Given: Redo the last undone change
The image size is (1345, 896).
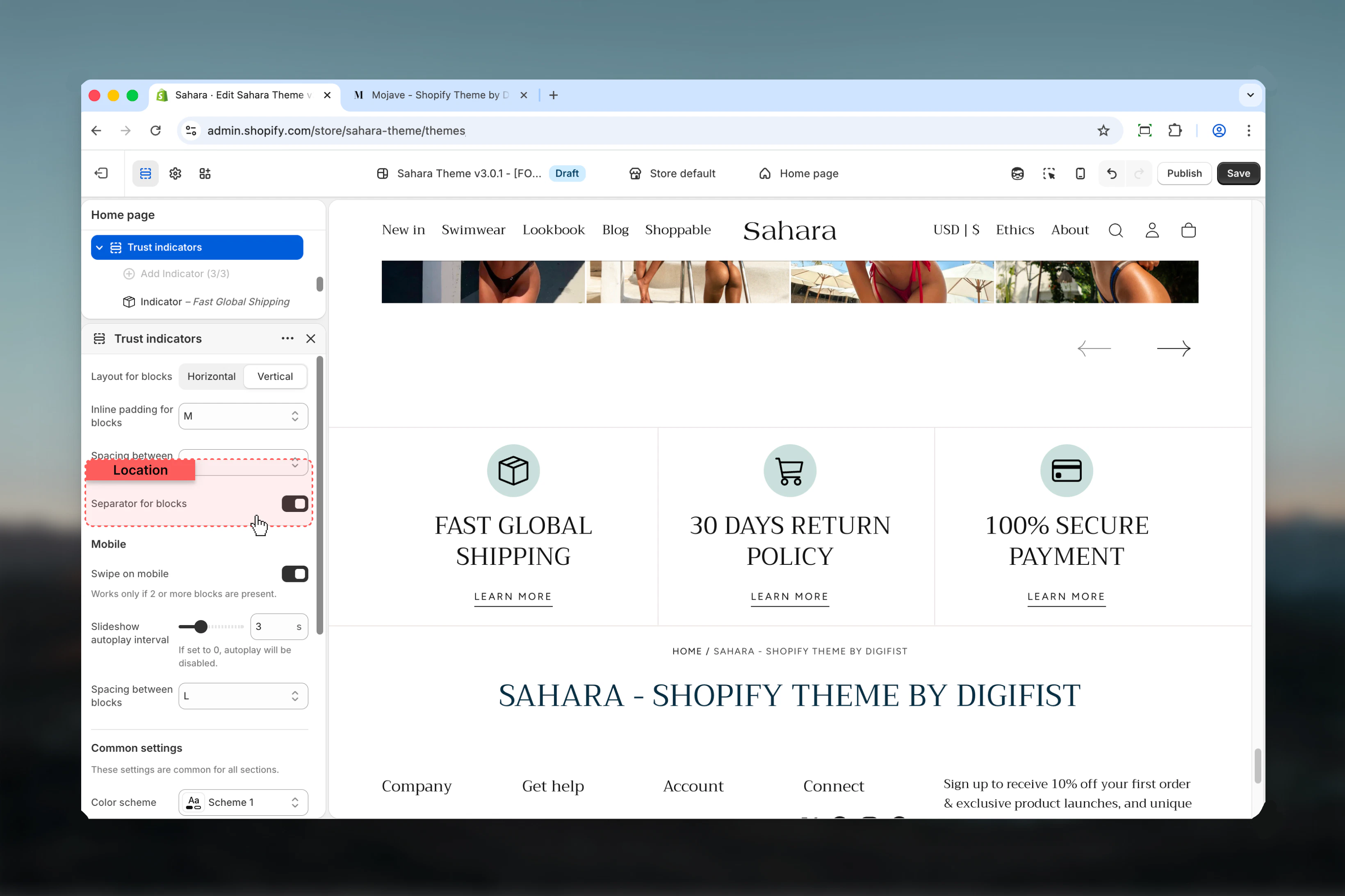Looking at the screenshot, I should coord(1139,173).
